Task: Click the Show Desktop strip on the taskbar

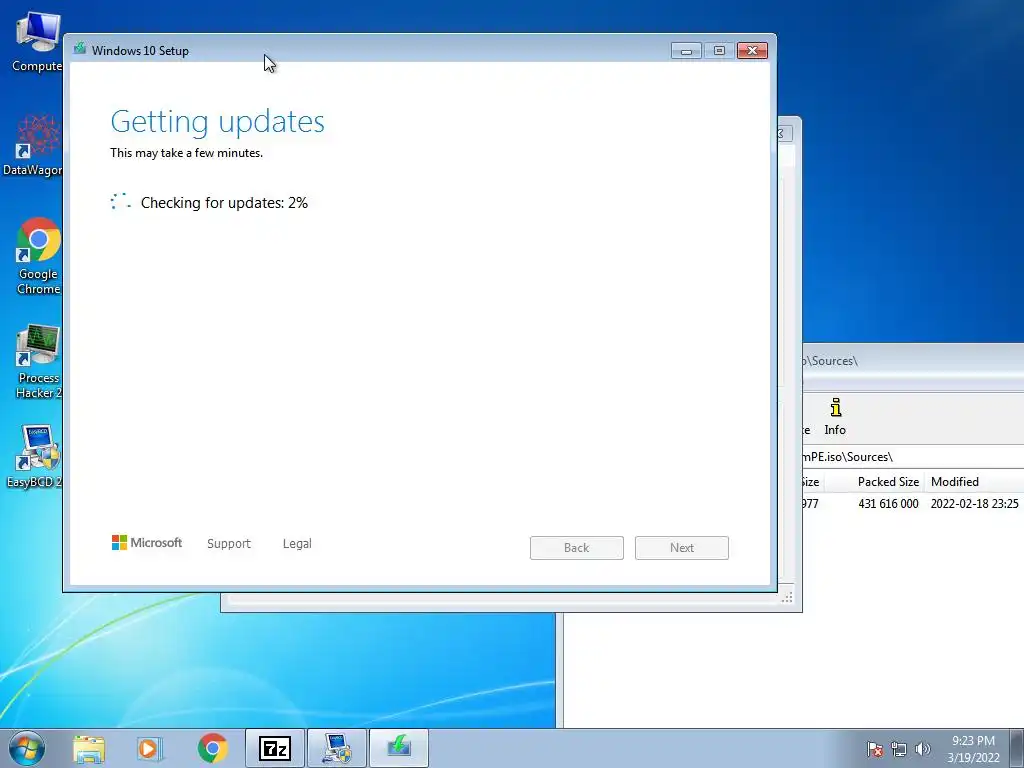Action: [1017, 748]
